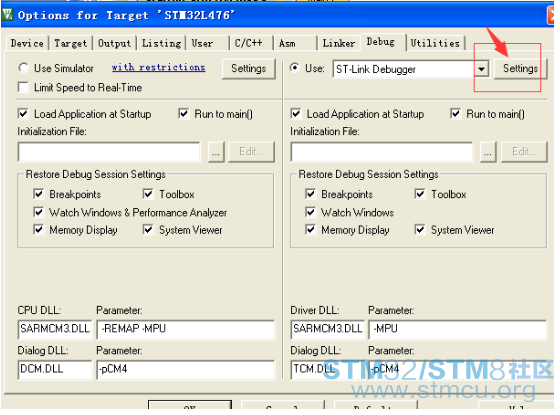This screenshot has width=560, height=415.
Task: Click Dialog DLL field TCM.DLL
Action: [x=328, y=369]
